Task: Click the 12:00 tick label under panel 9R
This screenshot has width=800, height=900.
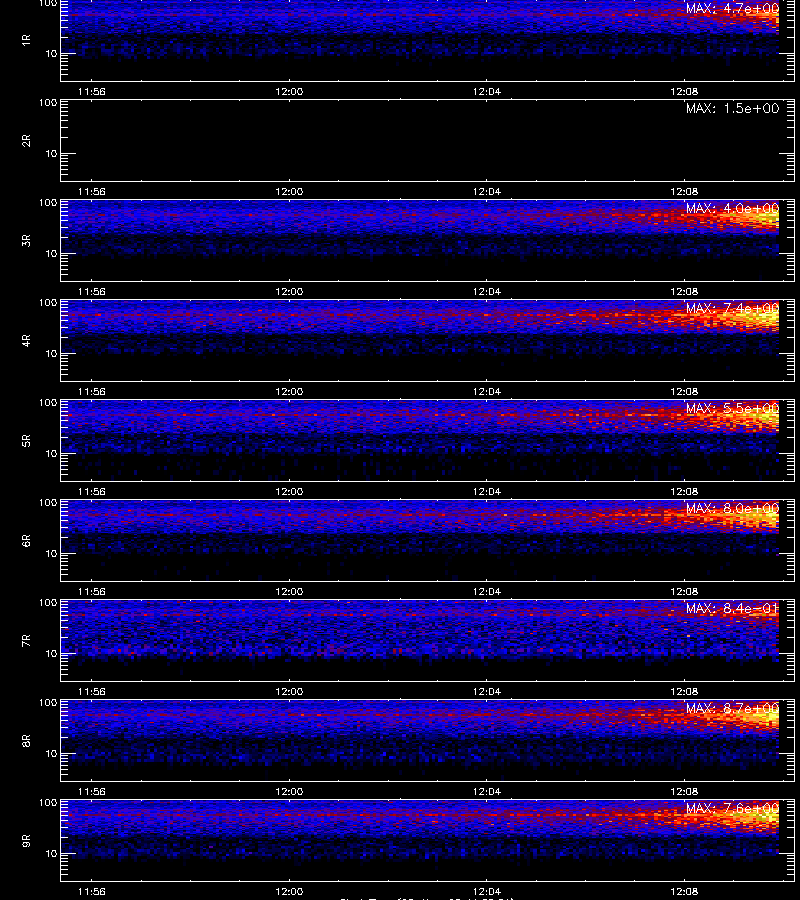Action: pos(289,892)
